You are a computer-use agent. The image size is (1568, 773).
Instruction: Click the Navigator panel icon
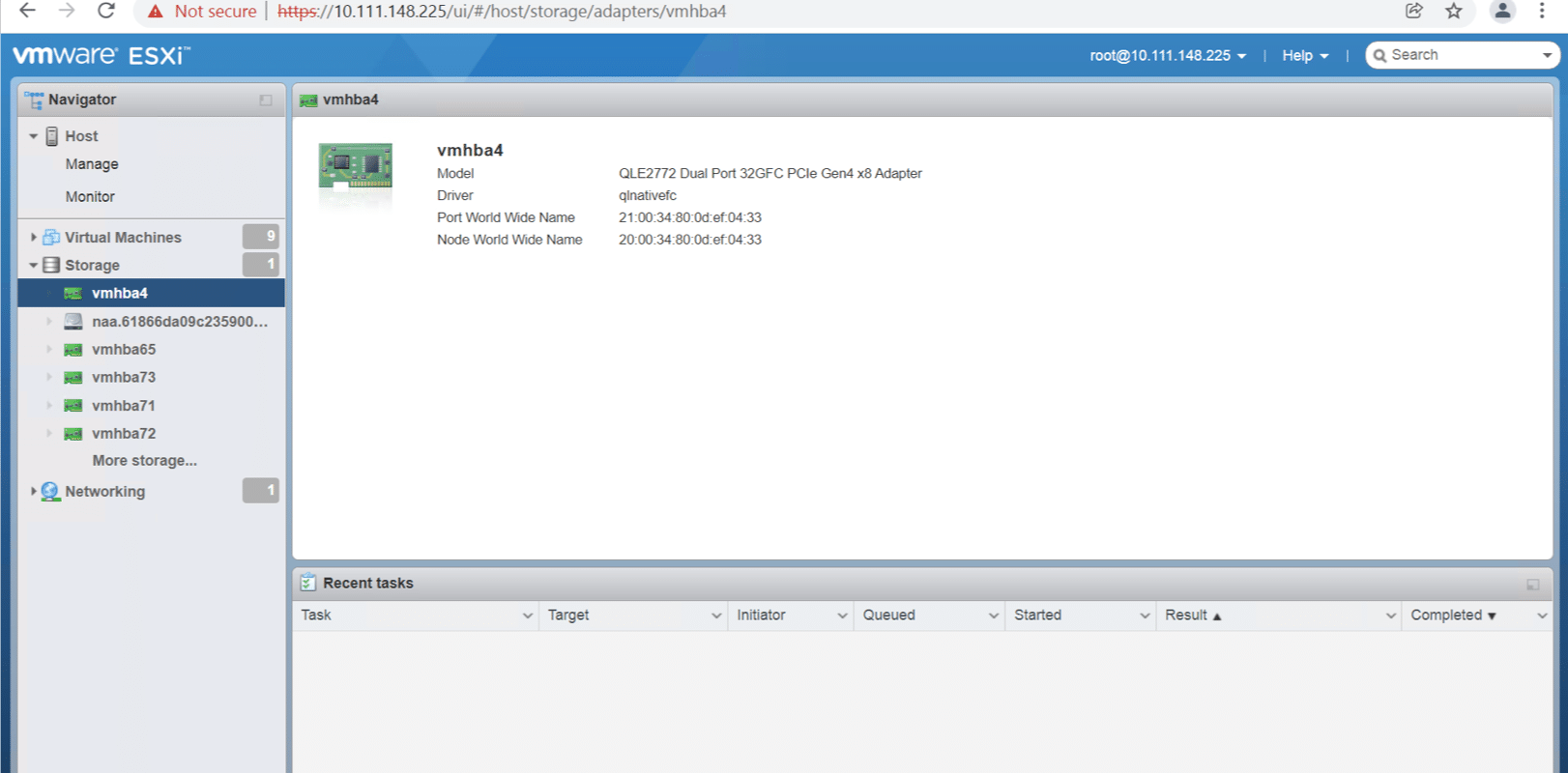34,100
